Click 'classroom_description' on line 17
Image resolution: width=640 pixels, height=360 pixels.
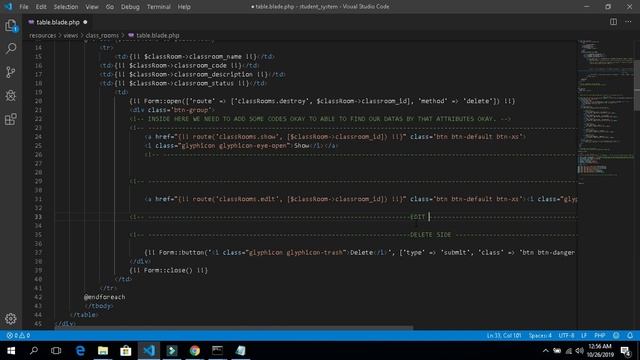(213, 74)
